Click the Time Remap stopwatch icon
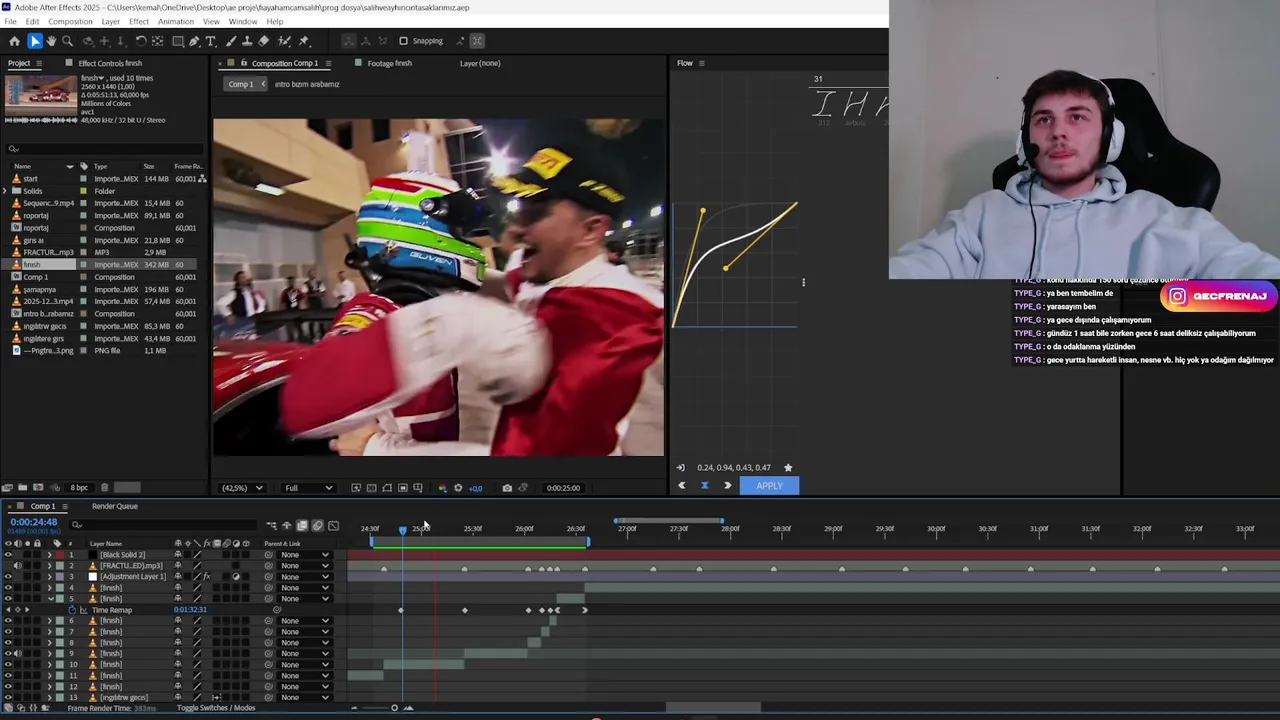This screenshot has height=720, width=1280. [x=72, y=610]
